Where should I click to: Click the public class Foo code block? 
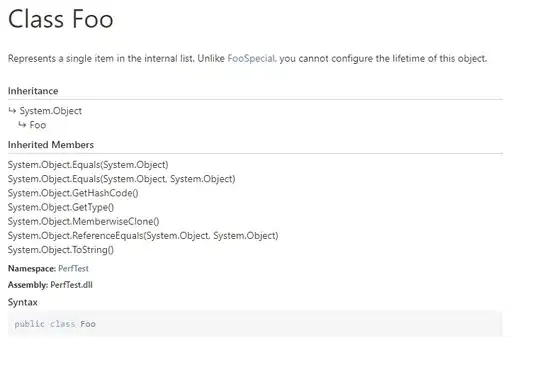tap(255, 324)
